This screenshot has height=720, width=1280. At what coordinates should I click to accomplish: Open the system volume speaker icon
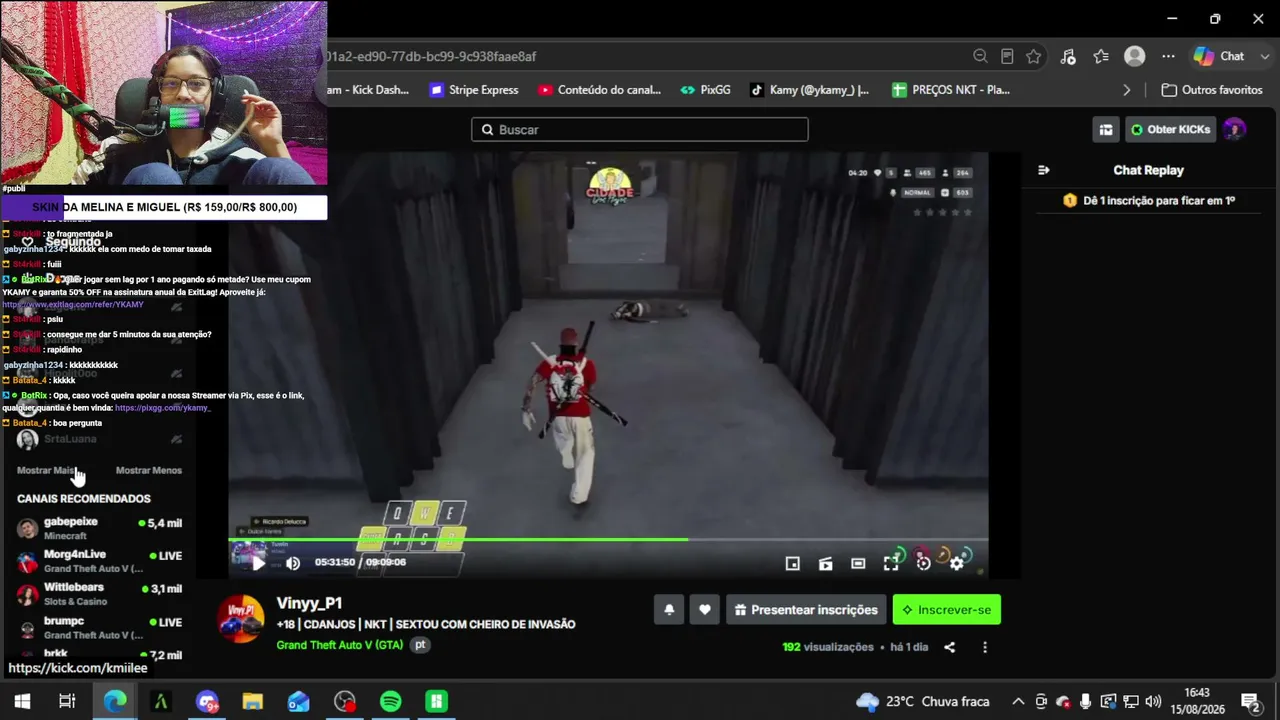click(x=1153, y=701)
